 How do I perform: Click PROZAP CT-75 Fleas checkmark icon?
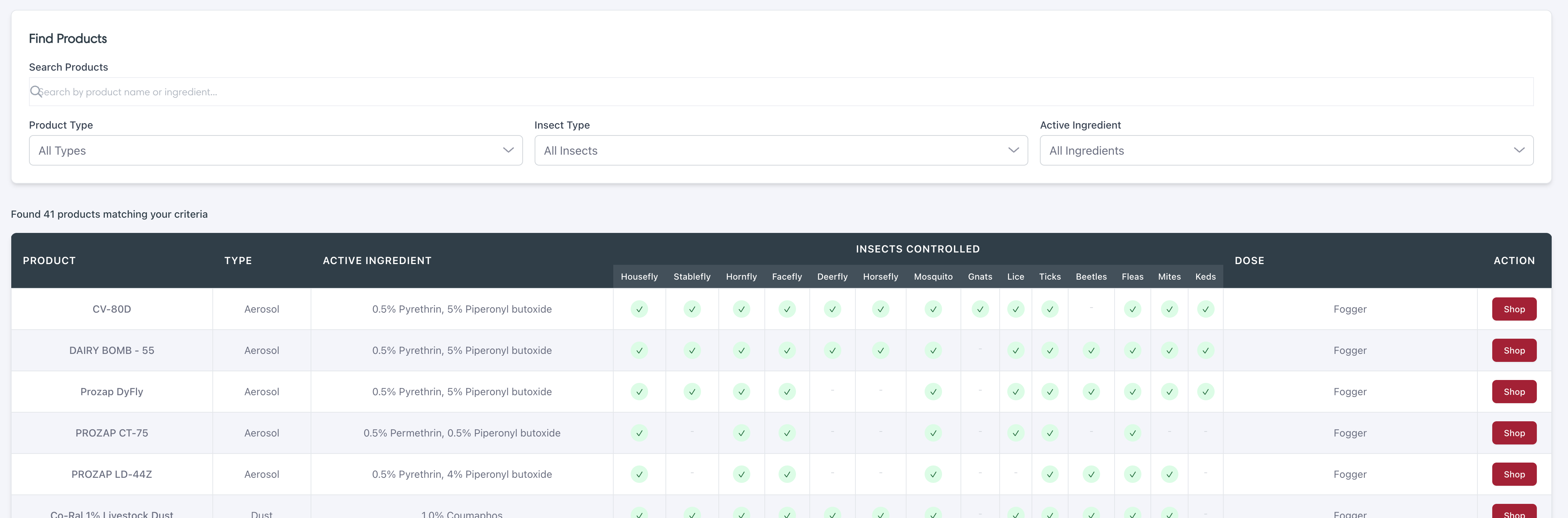1132,433
